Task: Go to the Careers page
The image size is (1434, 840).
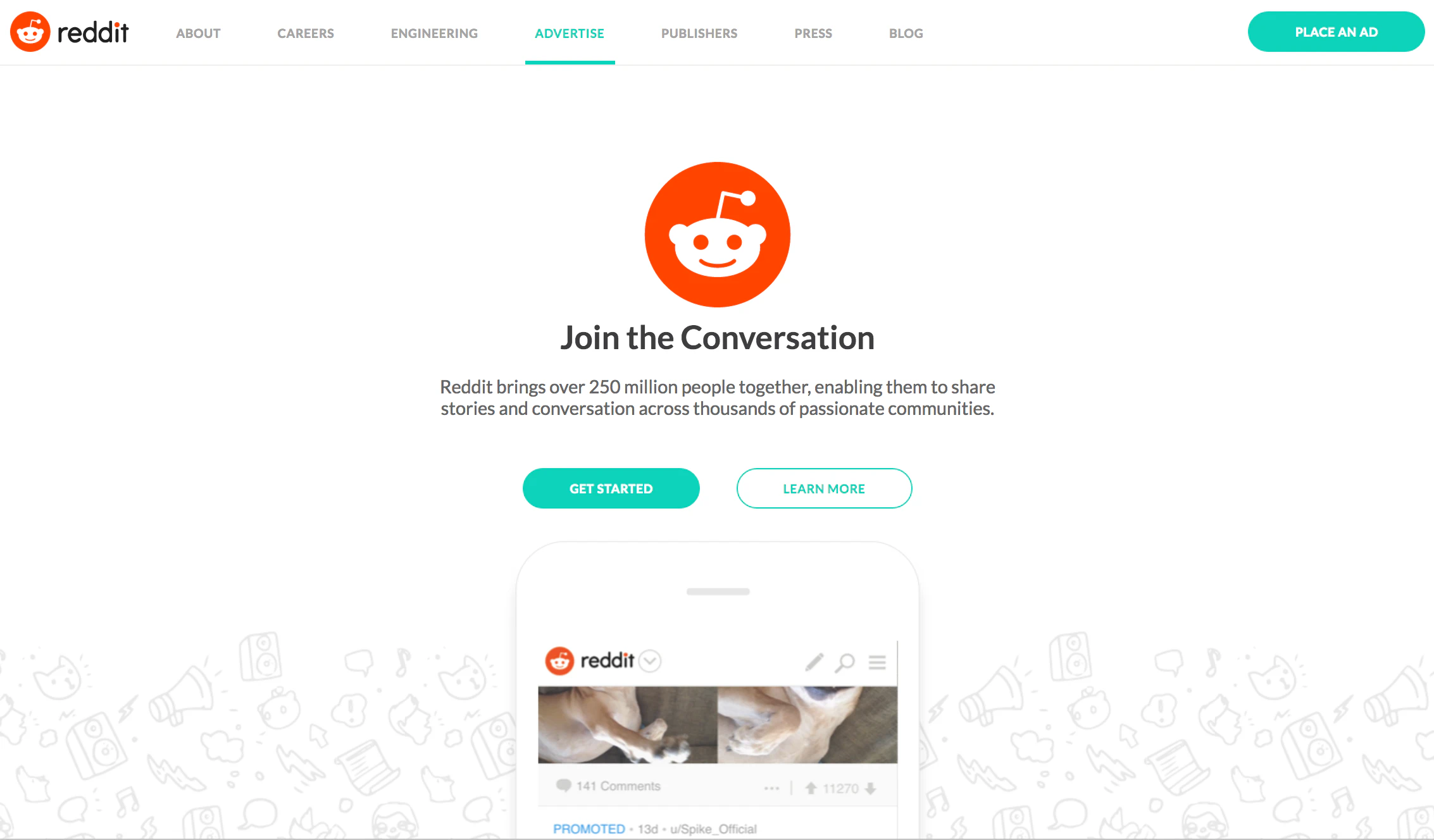Action: (x=306, y=33)
